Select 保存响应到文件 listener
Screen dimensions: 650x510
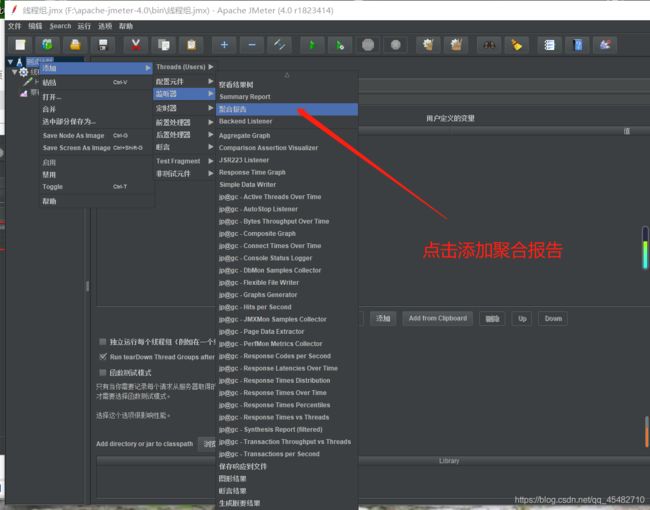(287, 466)
